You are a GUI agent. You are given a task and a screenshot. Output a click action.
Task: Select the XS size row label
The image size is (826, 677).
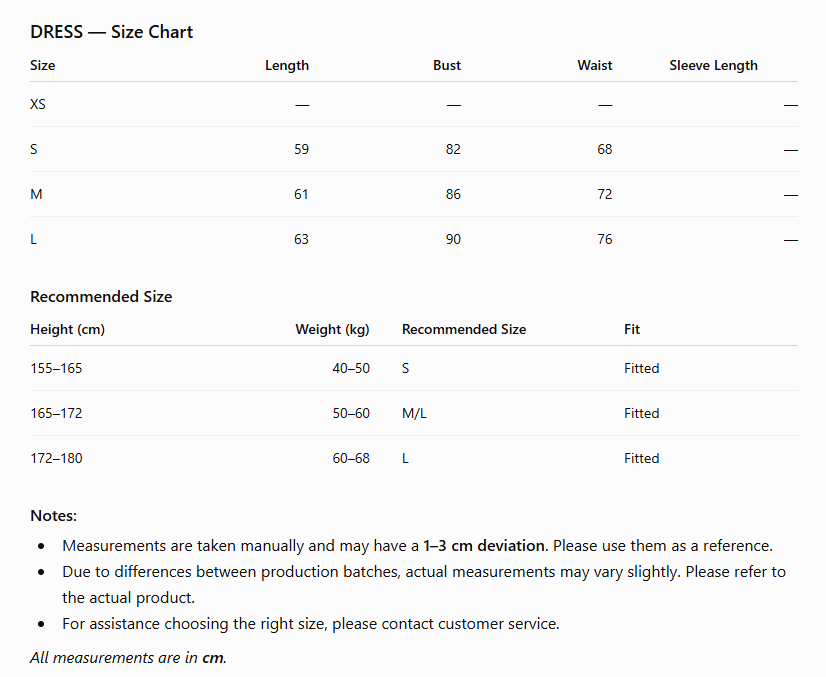[x=38, y=104]
